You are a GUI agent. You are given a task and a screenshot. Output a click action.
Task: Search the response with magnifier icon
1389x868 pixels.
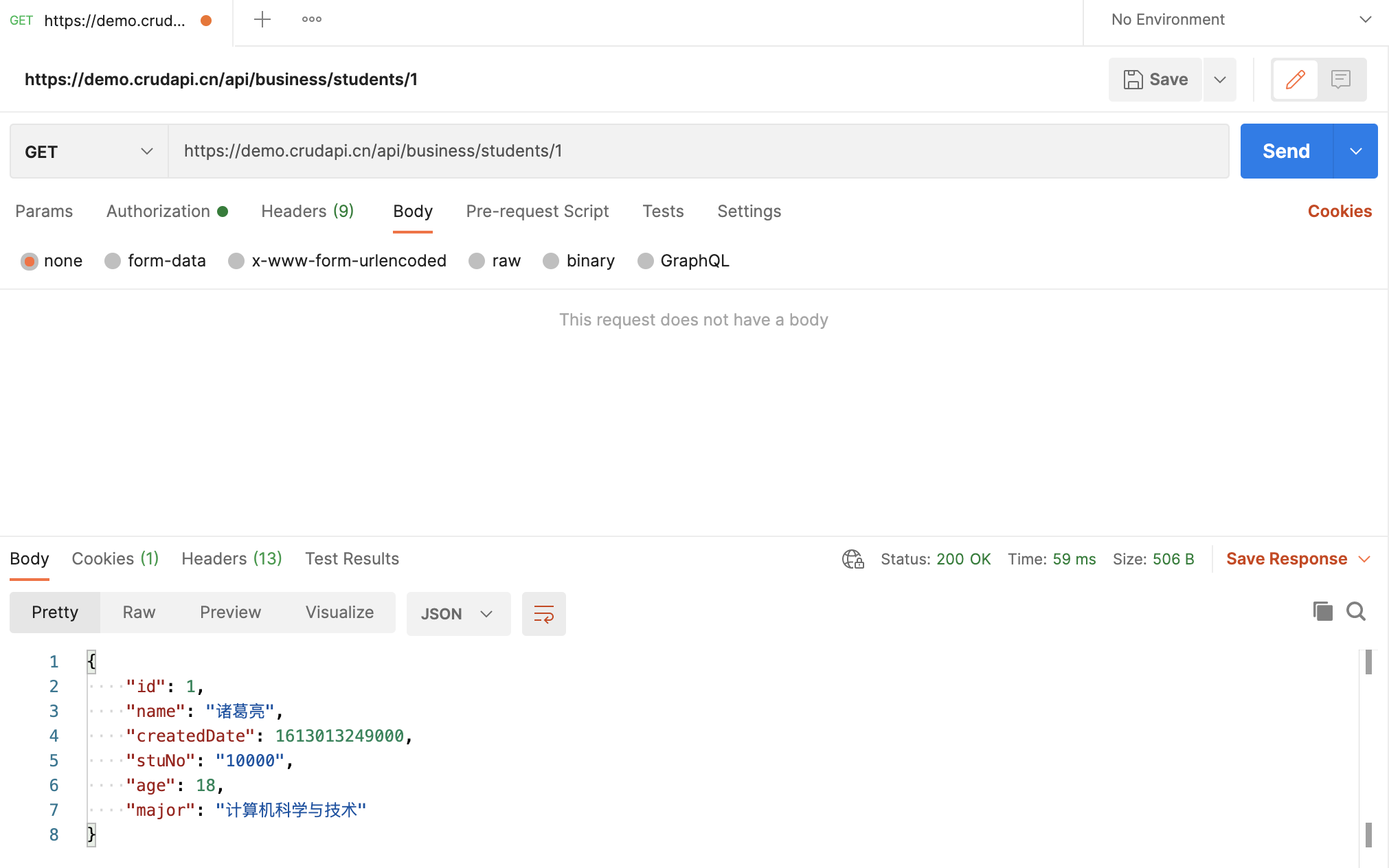click(1355, 611)
